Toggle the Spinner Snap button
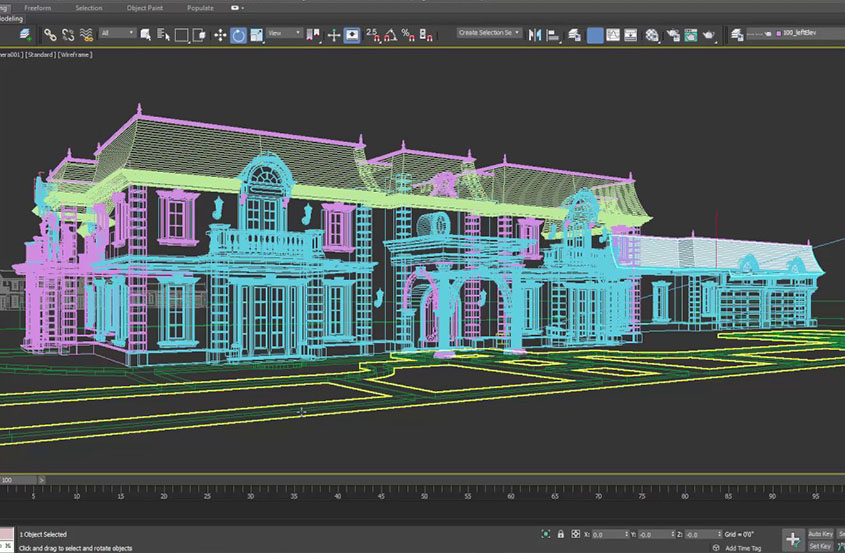 [x=426, y=35]
